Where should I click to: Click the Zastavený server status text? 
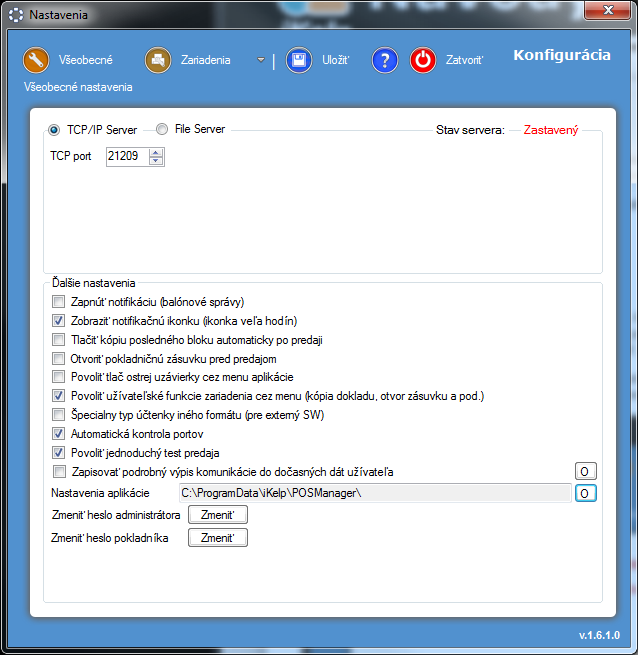[x=551, y=130]
